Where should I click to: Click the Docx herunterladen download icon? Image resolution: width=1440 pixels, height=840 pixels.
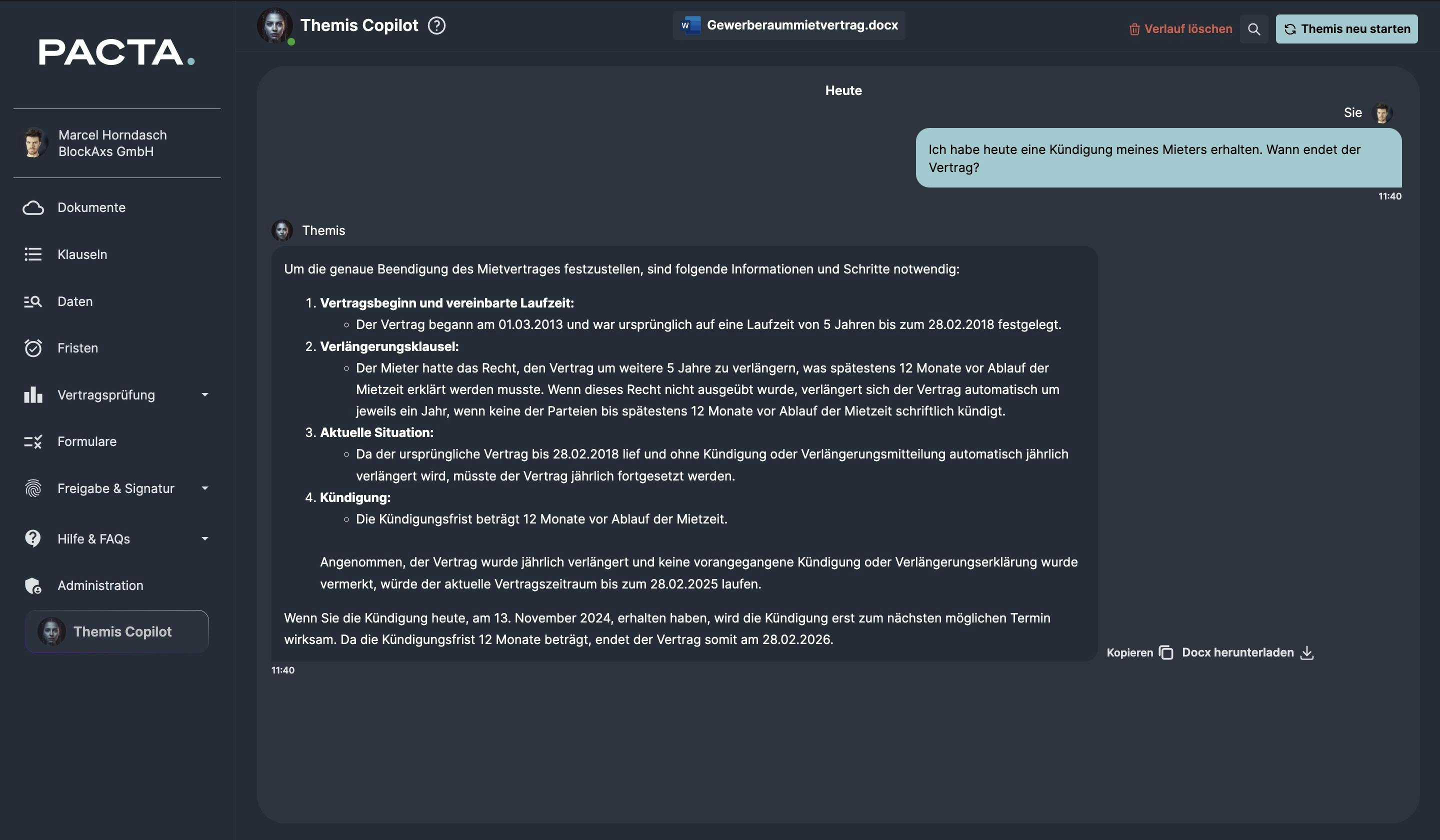(1307, 652)
